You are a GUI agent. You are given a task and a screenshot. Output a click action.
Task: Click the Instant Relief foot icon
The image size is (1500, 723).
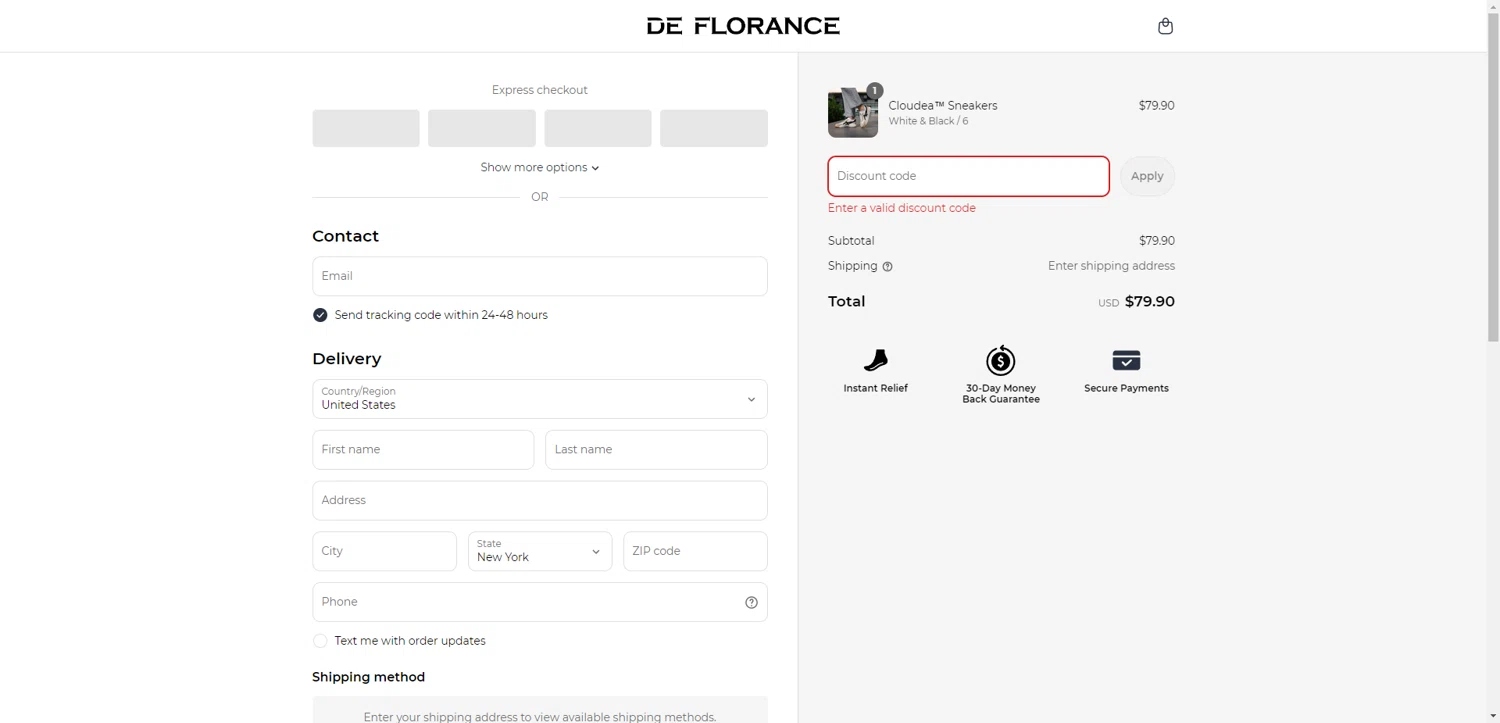pos(875,360)
